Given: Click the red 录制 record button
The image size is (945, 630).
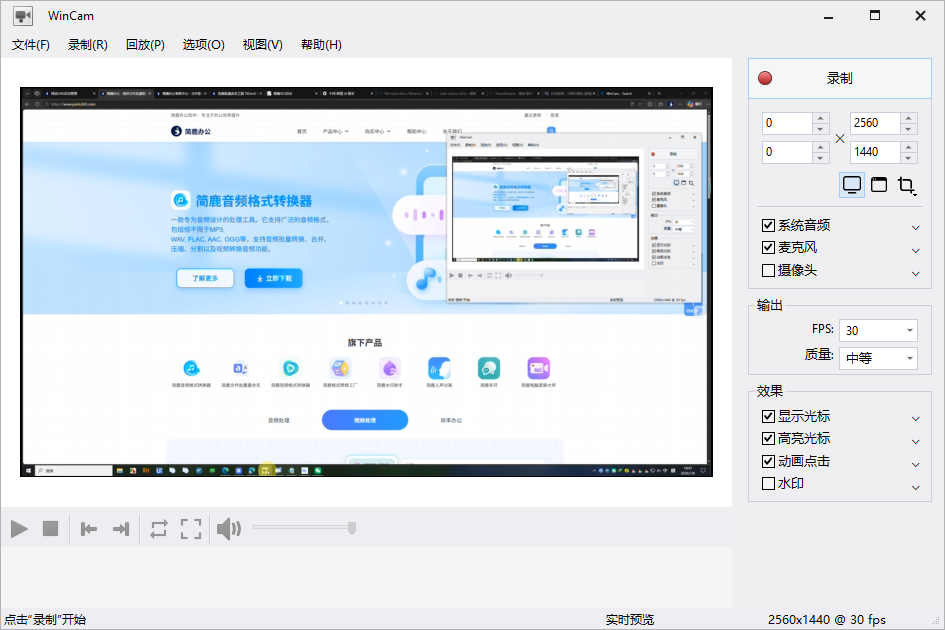Looking at the screenshot, I should pos(840,78).
